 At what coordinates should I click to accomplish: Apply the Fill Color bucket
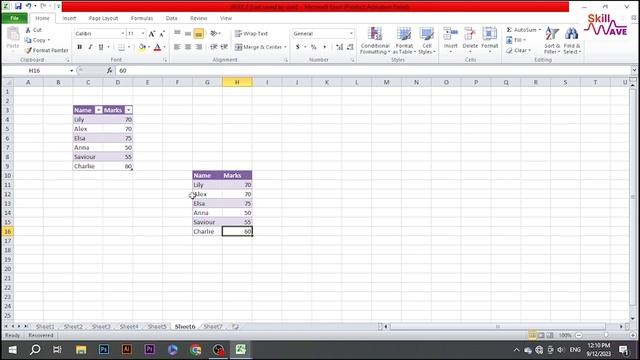142,47
